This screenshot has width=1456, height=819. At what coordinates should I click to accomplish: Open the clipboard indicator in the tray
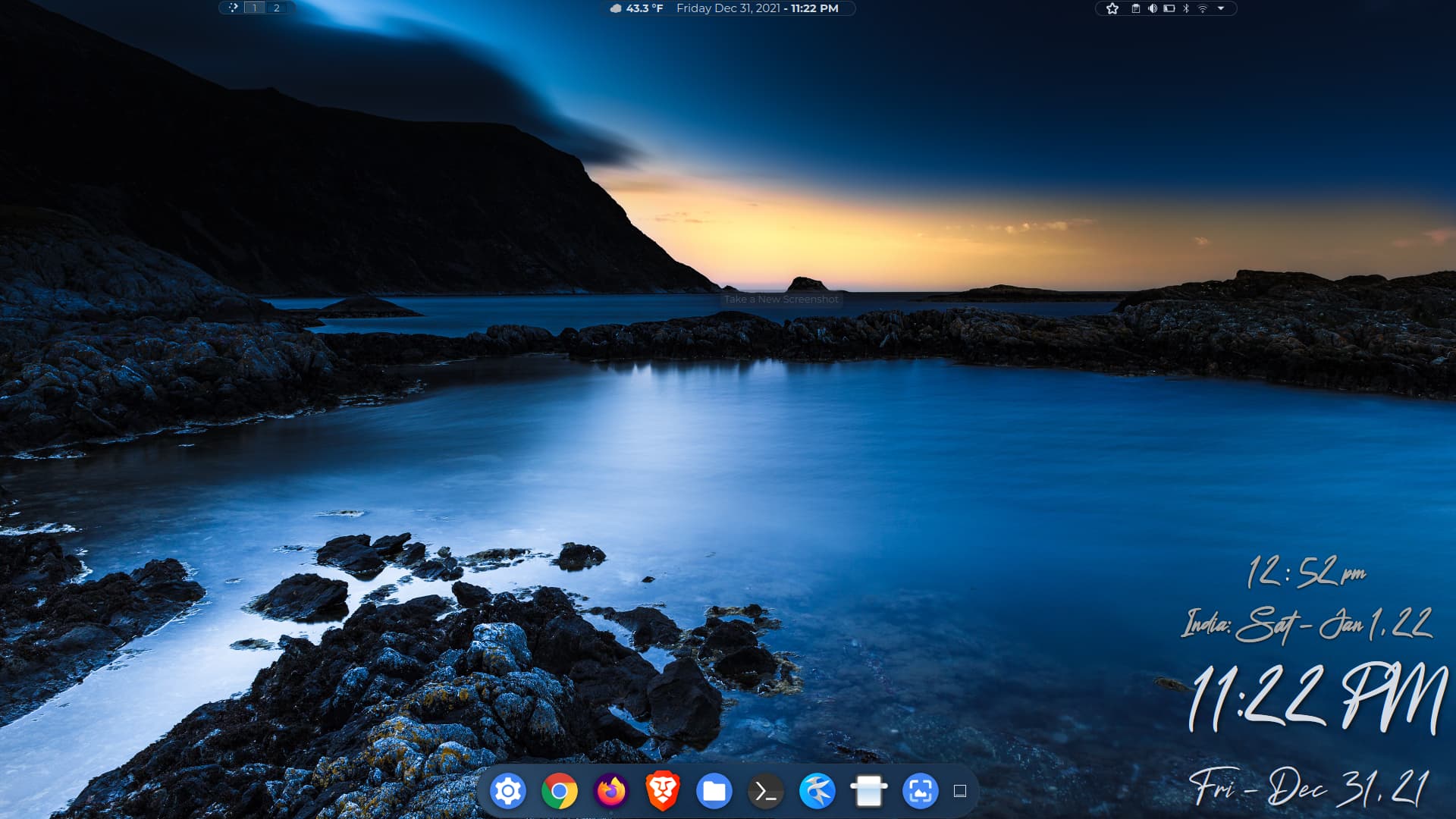[x=1136, y=8]
